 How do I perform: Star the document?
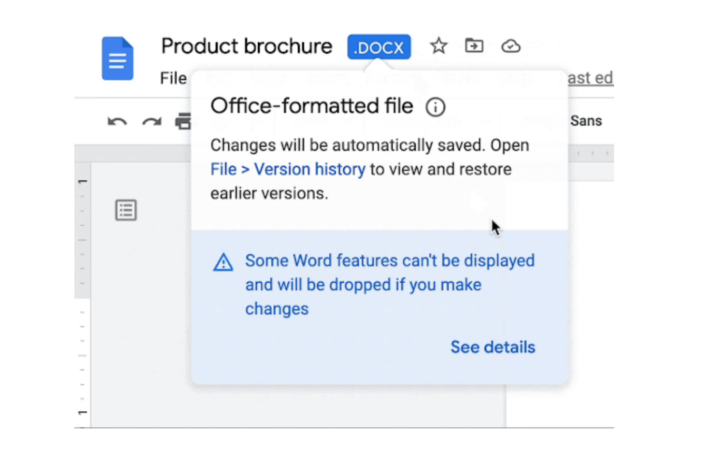click(x=438, y=46)
